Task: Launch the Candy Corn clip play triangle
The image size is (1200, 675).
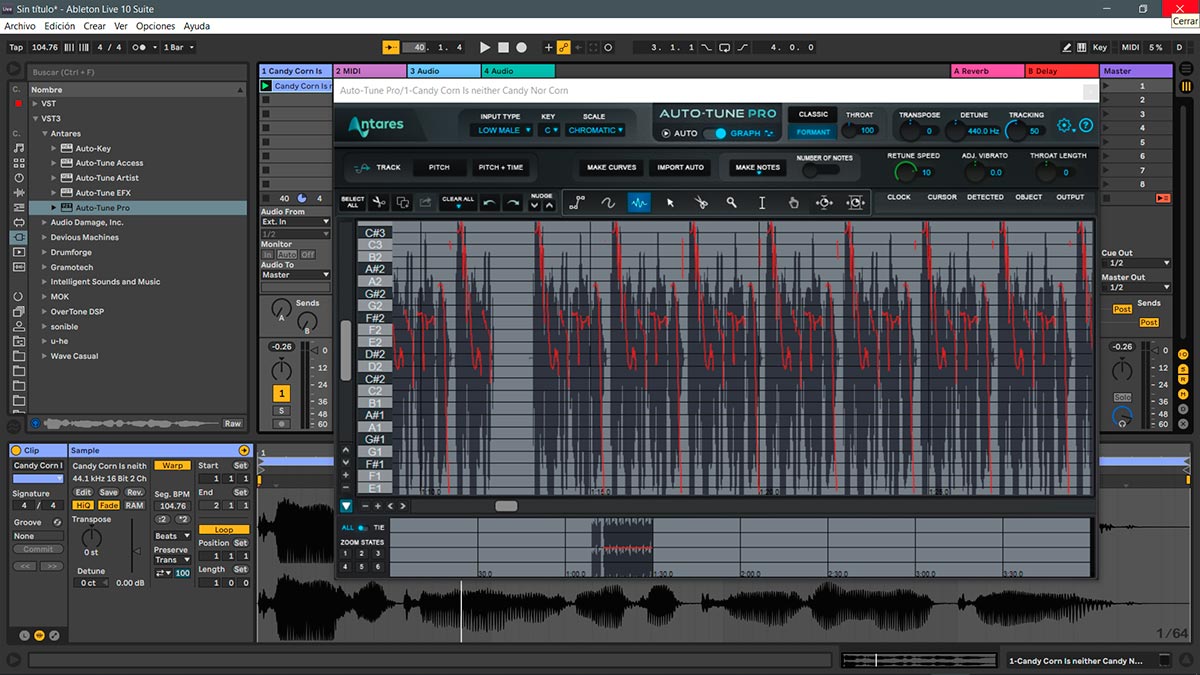Action: pyautogui.click(x=266, y=86)
